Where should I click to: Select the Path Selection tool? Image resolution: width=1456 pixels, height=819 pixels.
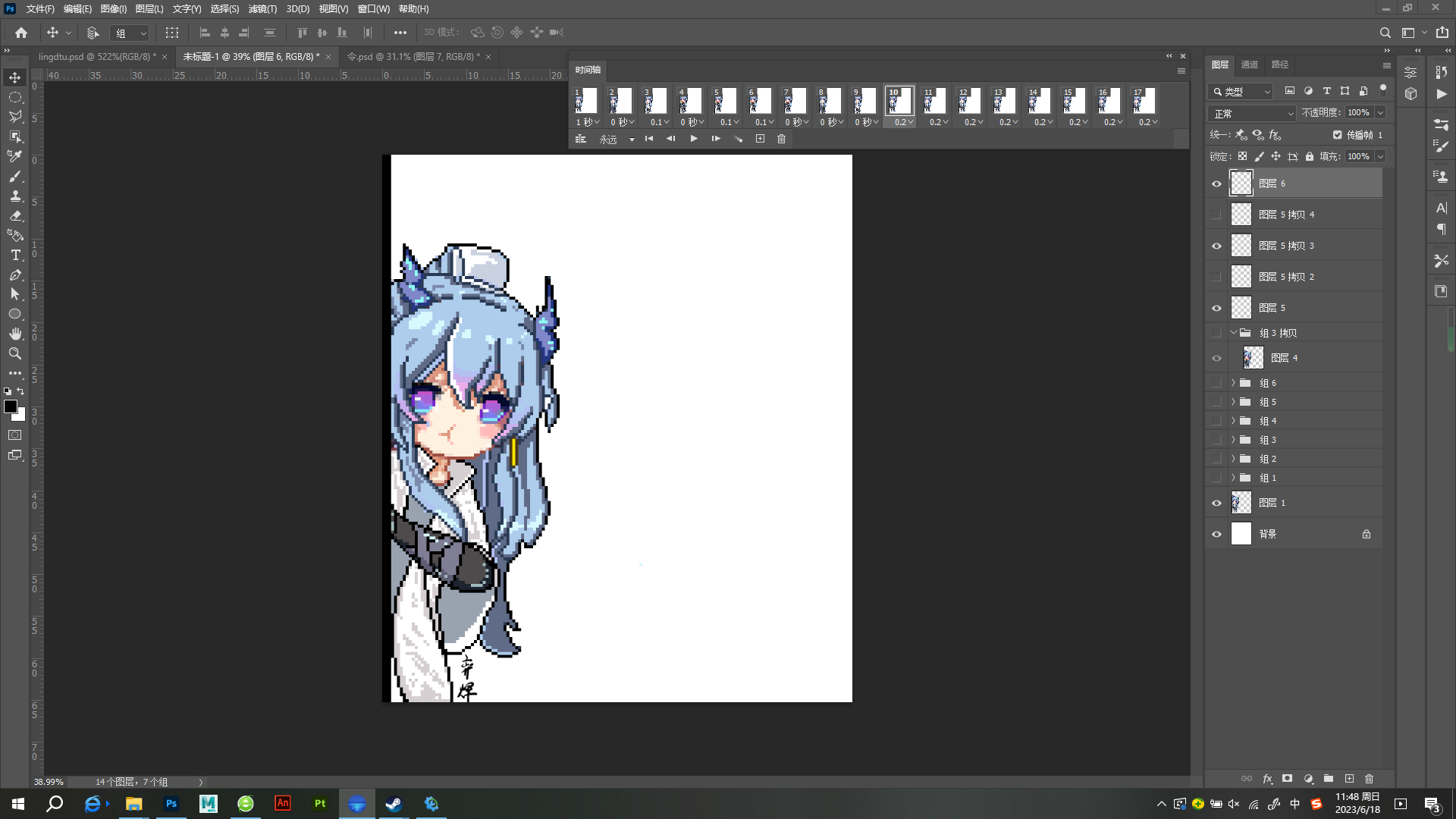(x=15, y=294)
